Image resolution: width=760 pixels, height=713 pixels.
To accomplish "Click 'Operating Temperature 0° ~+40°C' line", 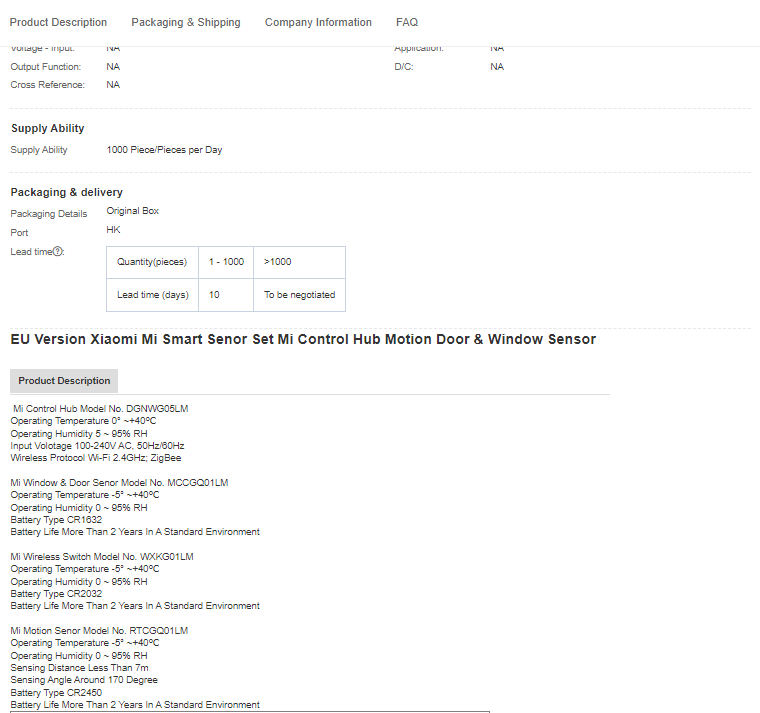I will [x=83, y=421].
